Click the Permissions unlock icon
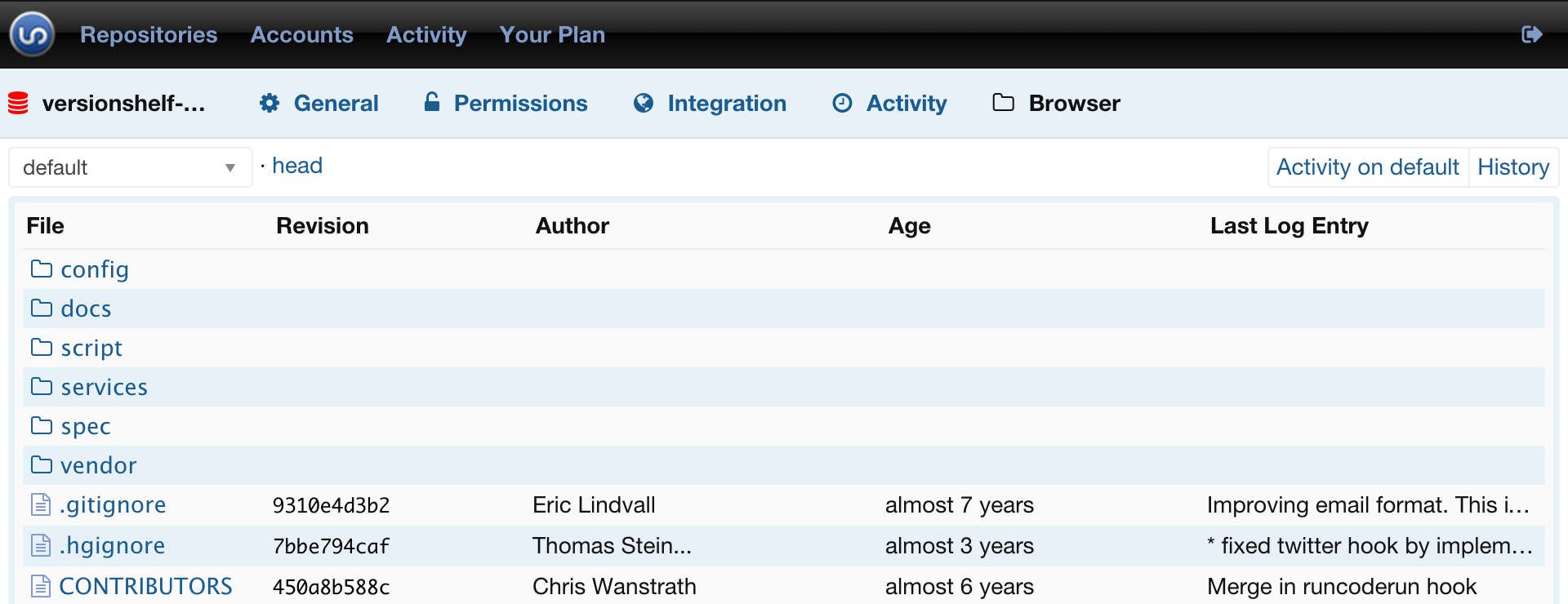1568x604 pixels. pyautogui.click(x=432, y=102)
